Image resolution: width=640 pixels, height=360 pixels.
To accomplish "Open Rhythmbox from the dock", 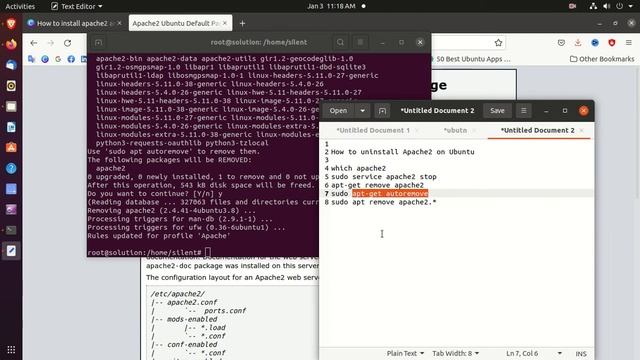I will point(11,86).
